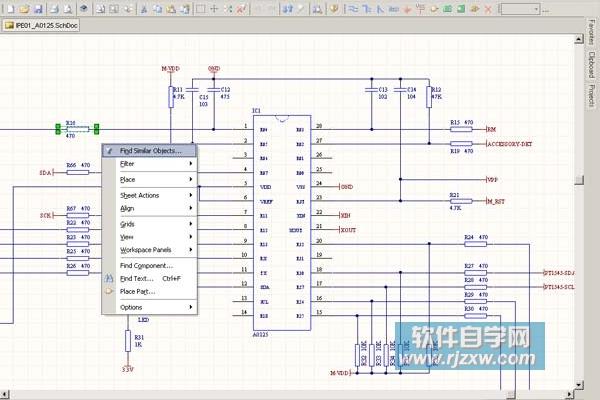Expand the View submenu

click(x=150, y=237)
